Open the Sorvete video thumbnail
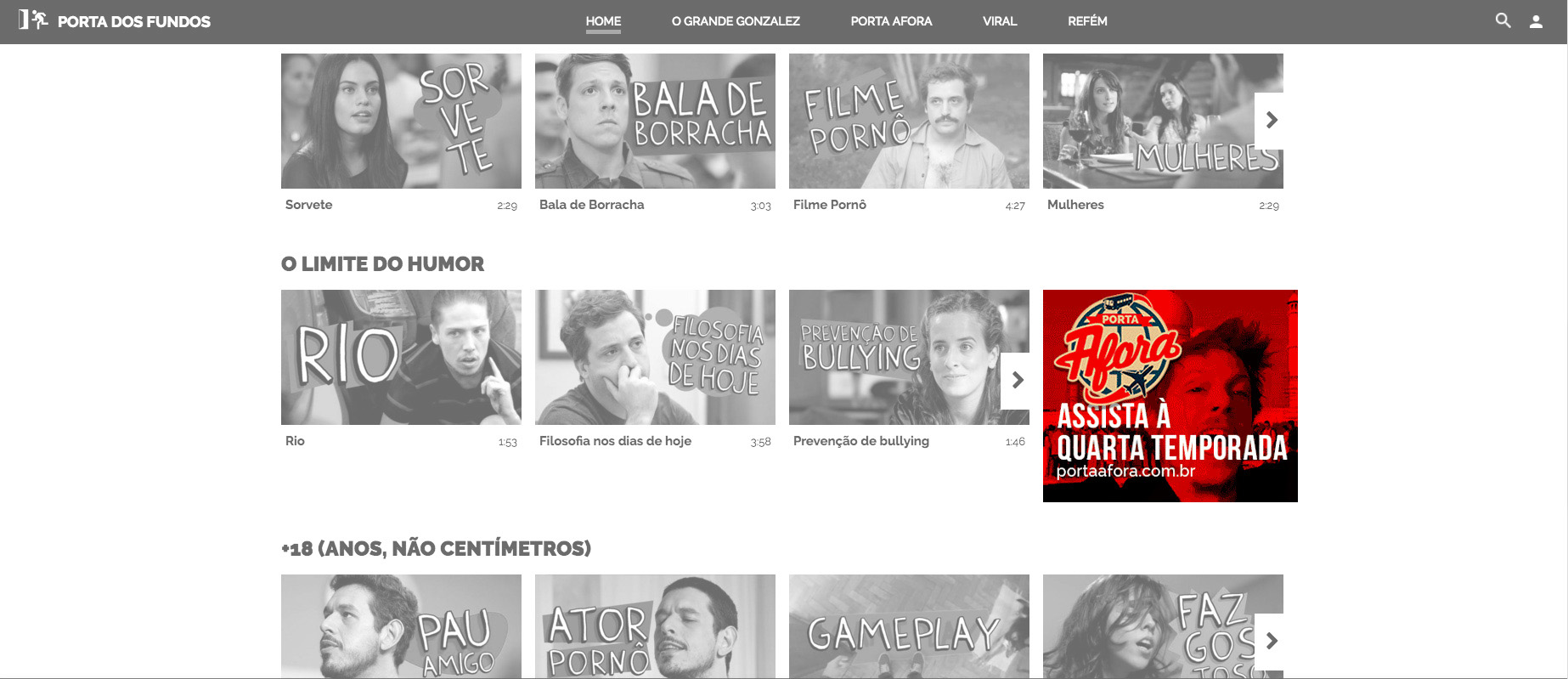This screenshot has width=1568, height=679. coord(401,121)
